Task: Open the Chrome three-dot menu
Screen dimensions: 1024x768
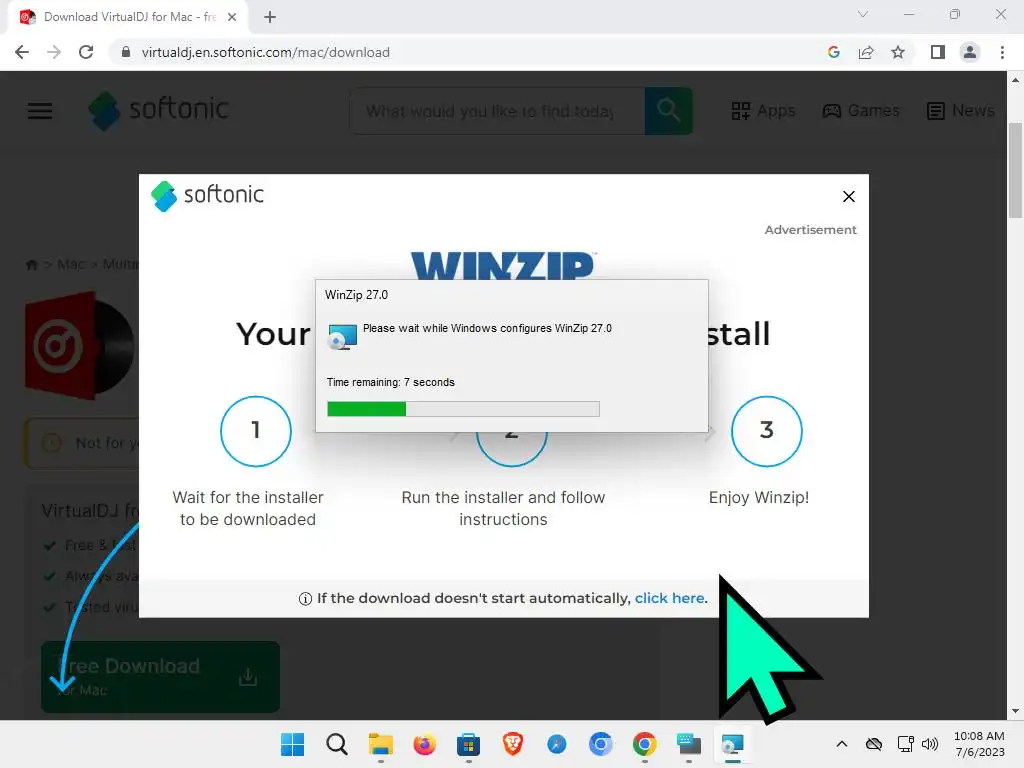Action: coord(1002,52)
